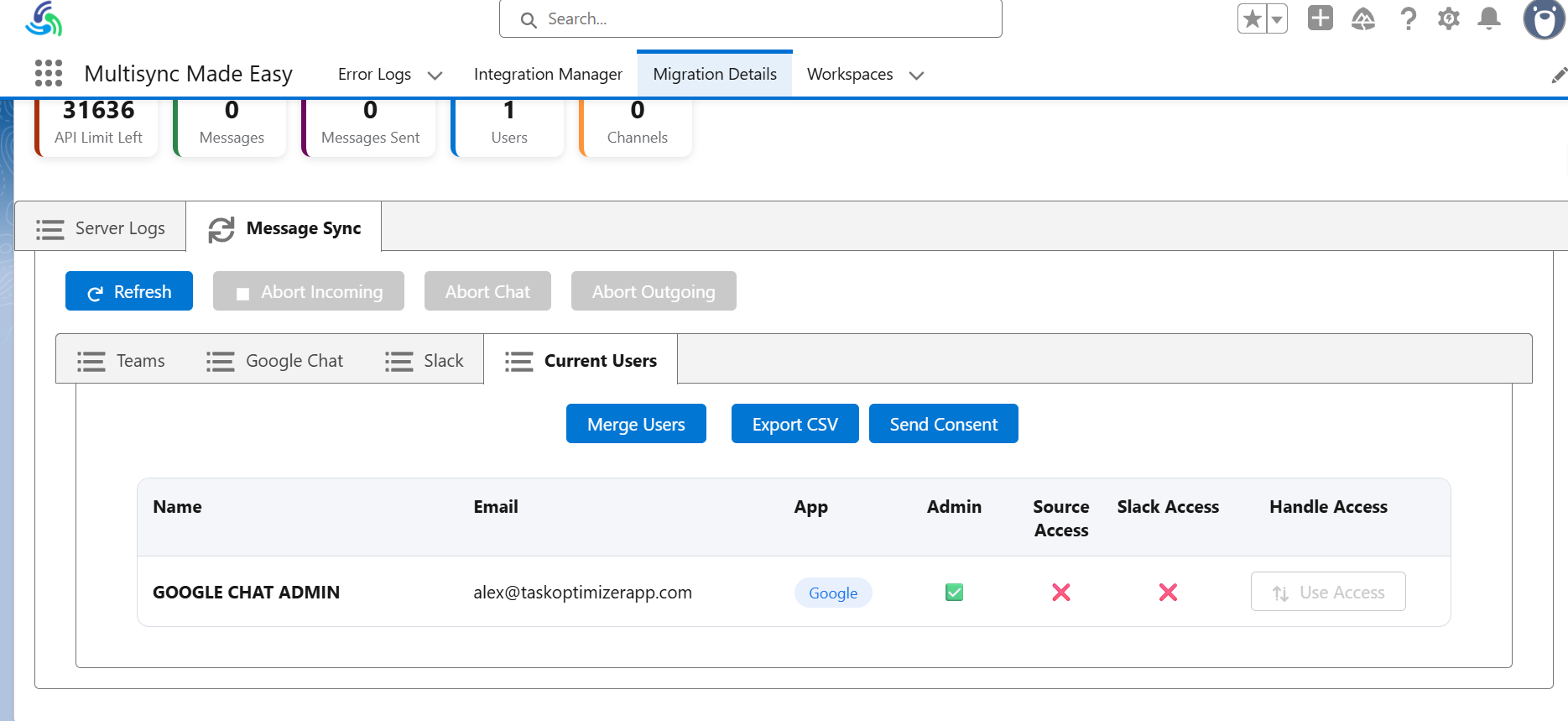Click the Multisync Made Easy app name
Screen dimensions: 1568x721
[188, 74]
